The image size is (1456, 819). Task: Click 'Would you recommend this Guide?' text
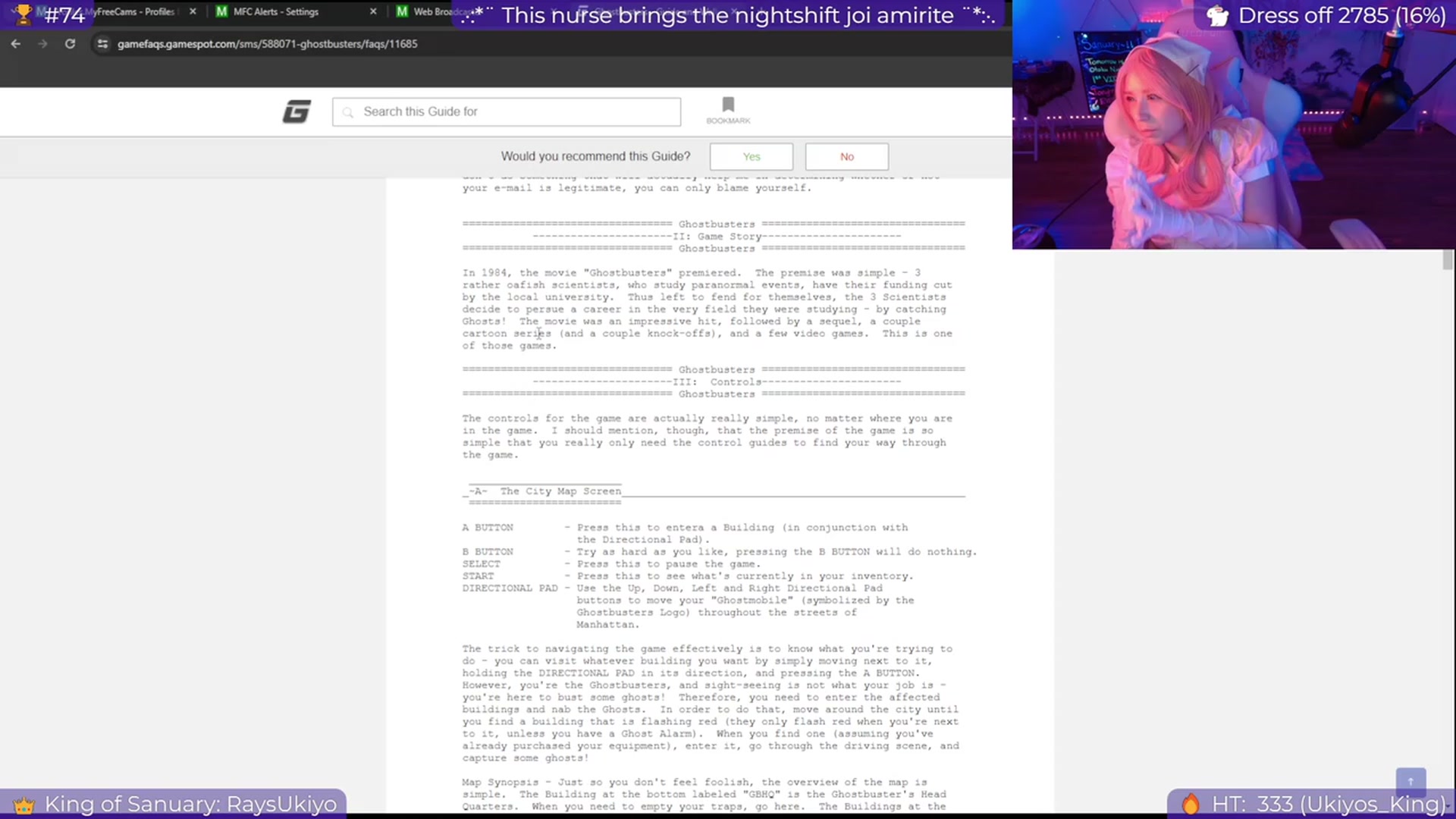point(595,156)
